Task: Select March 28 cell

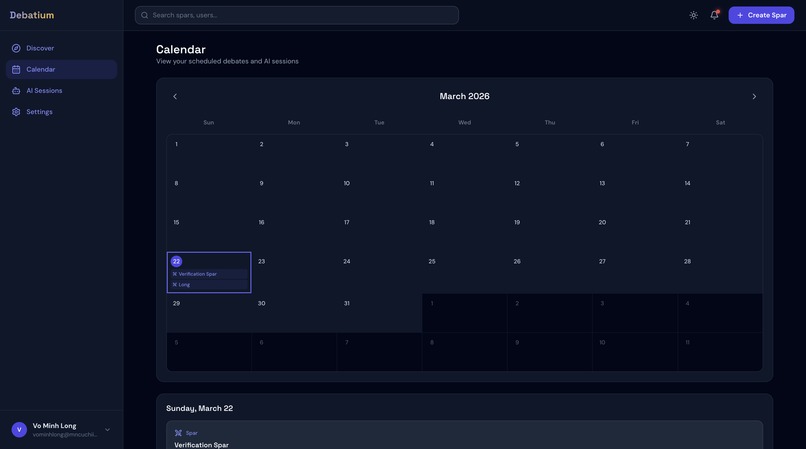Action: coord(720,273)
